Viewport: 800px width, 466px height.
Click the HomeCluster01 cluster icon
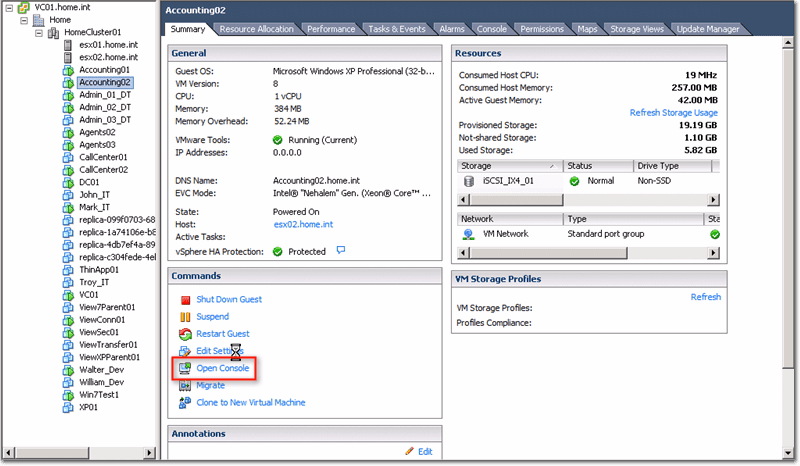pyautogui.click(x=53, y=33)
